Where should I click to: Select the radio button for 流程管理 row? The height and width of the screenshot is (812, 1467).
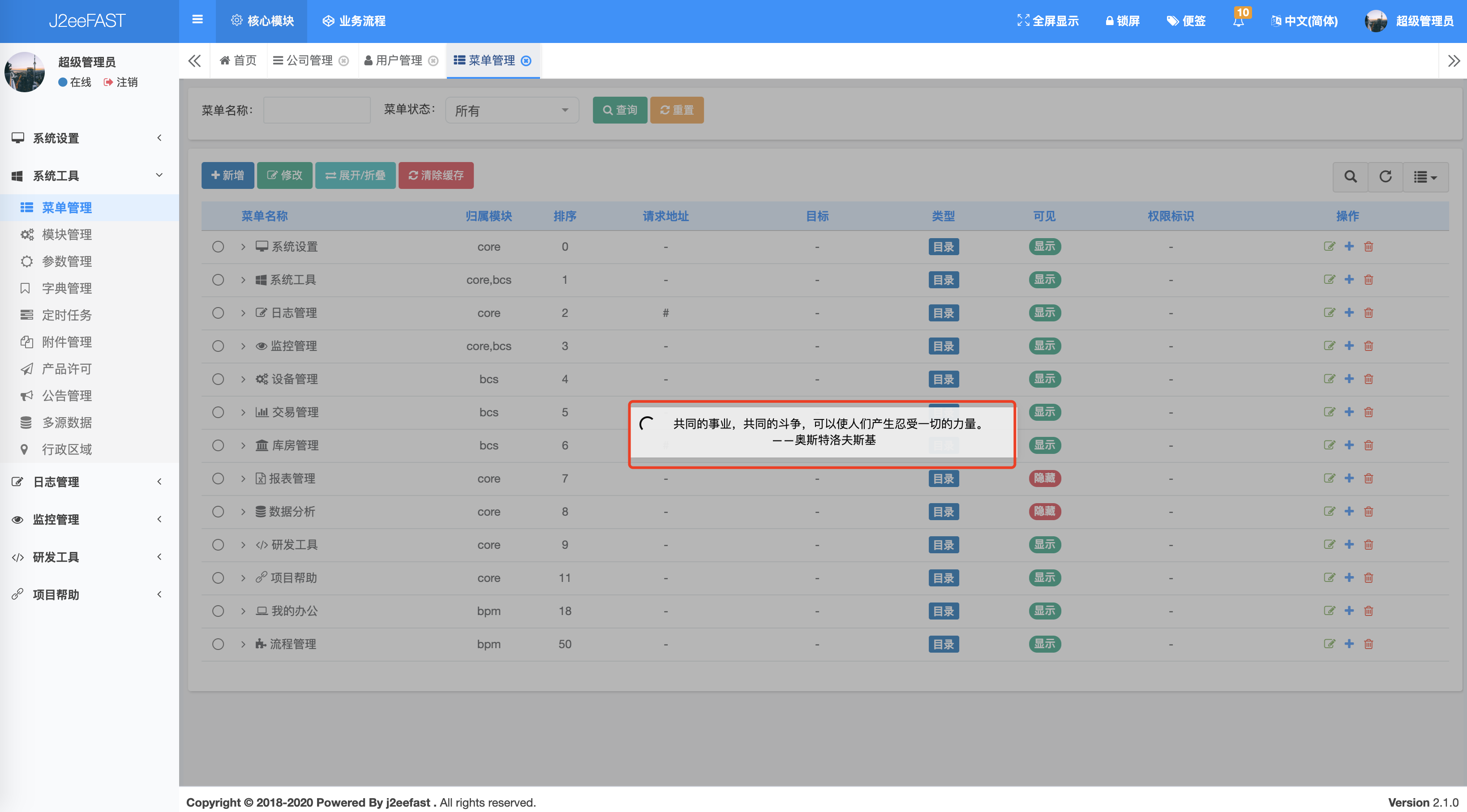218,644
